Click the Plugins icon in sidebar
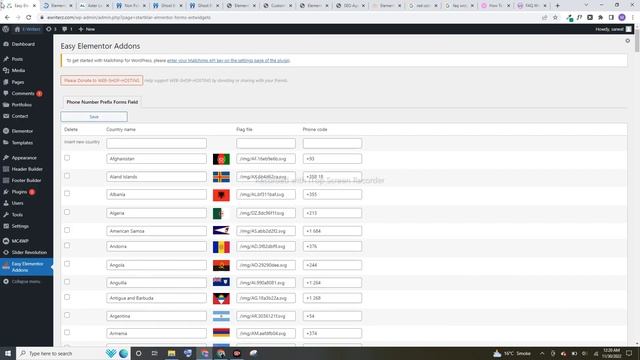The height and width of the screenshot is (360, 640). point(6,192)
